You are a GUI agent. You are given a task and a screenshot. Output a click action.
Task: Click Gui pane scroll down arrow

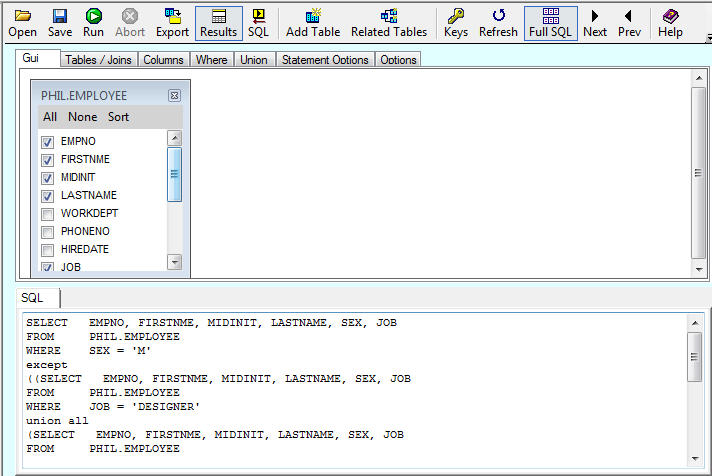click(x=699, y=269)
